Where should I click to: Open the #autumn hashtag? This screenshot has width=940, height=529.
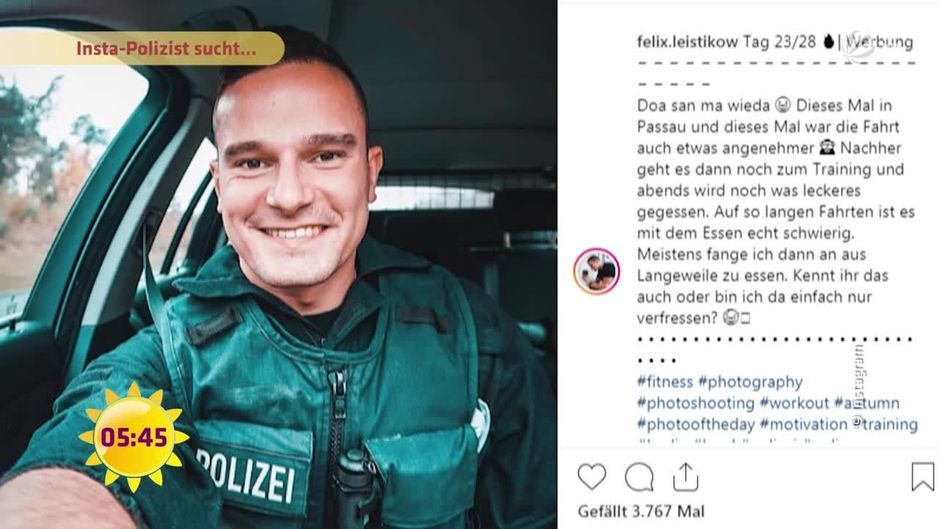tap(867, 403)
